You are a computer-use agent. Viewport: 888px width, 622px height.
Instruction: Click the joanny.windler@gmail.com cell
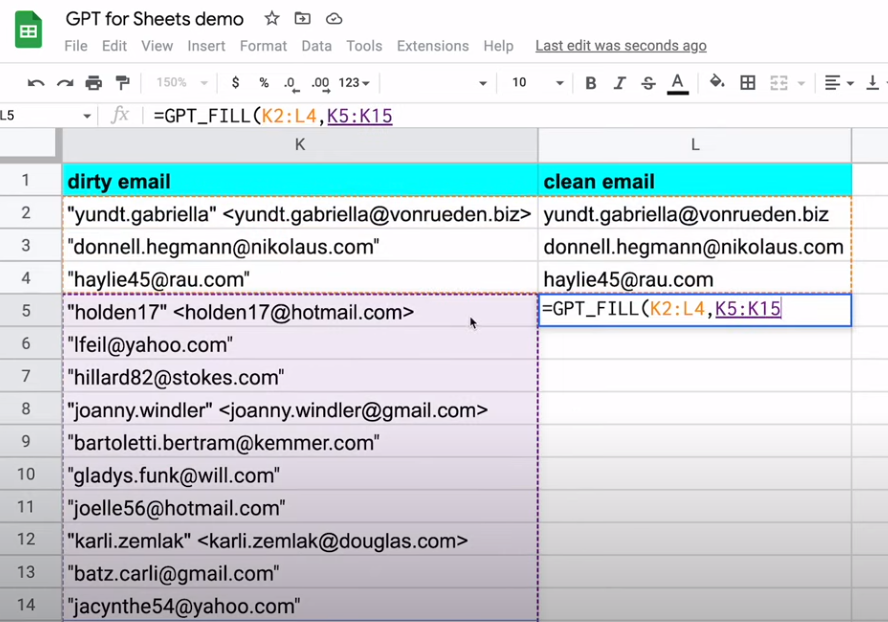coord(300,409)
